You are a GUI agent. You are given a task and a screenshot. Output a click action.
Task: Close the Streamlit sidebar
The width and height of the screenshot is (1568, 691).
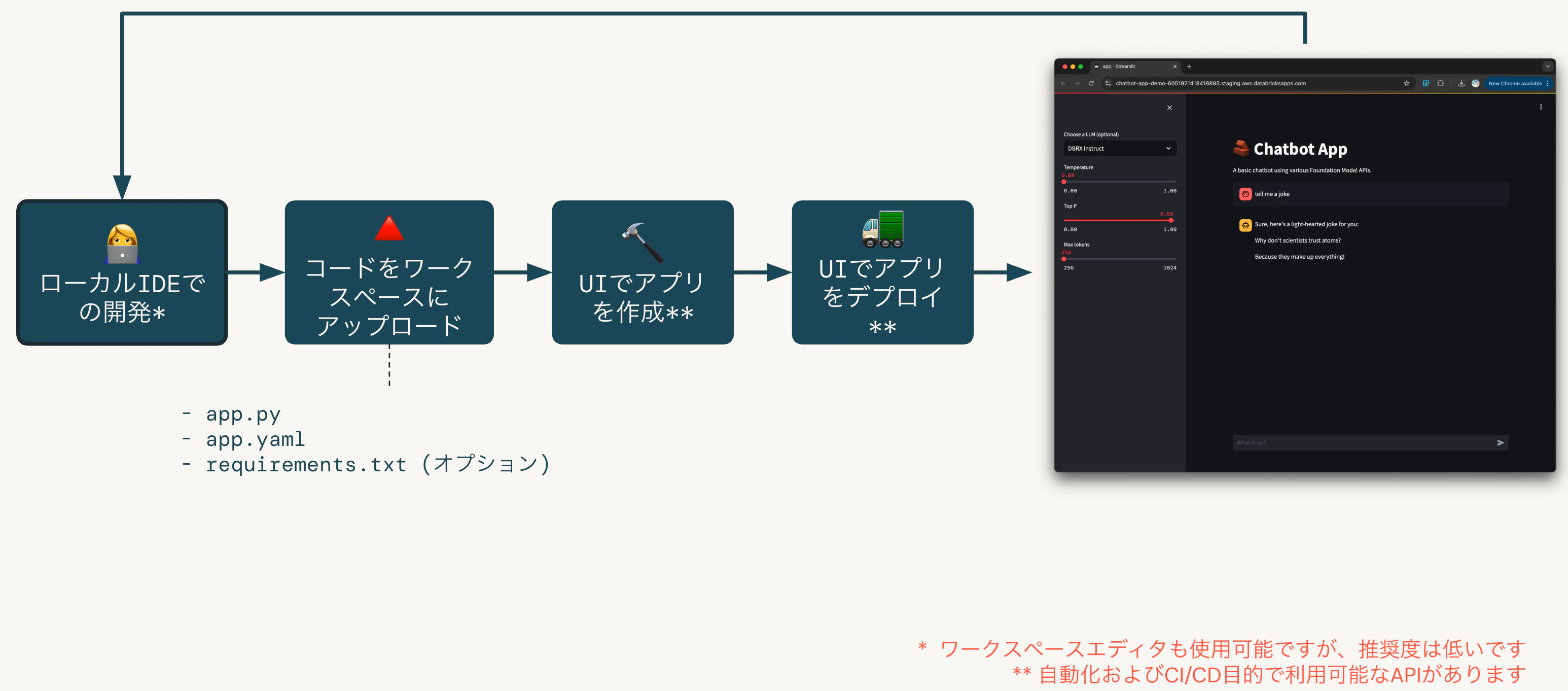pos(1169,108)
